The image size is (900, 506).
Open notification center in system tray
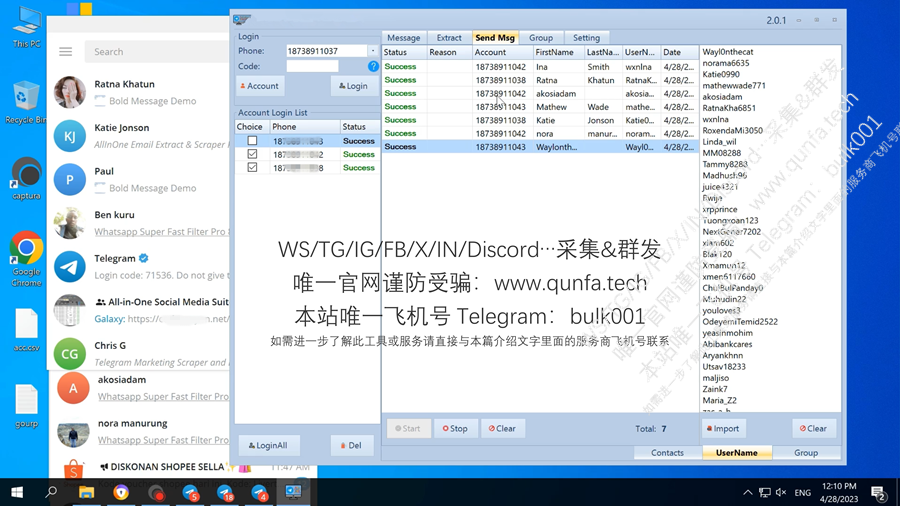(878, 492)
